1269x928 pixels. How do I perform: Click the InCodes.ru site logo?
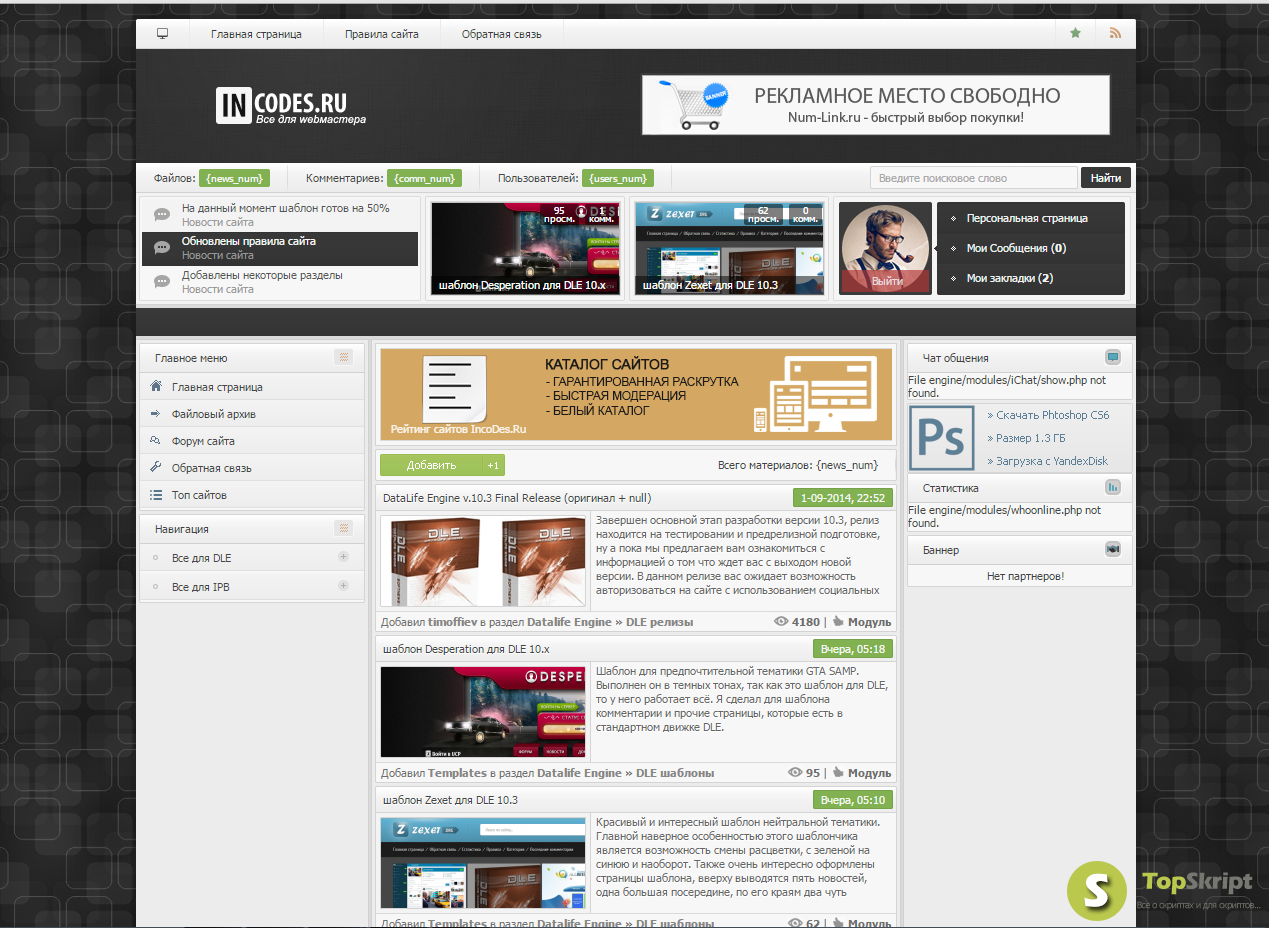click(291, 106)
